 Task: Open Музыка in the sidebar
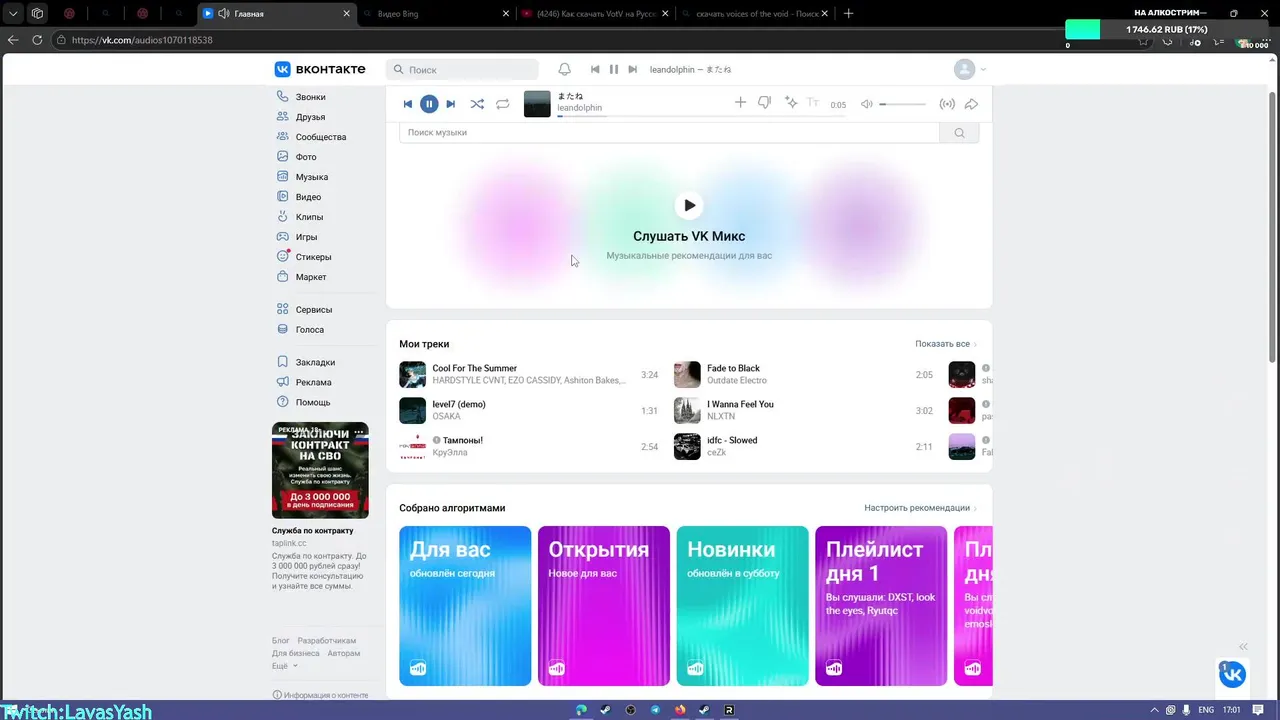[311, 177]
